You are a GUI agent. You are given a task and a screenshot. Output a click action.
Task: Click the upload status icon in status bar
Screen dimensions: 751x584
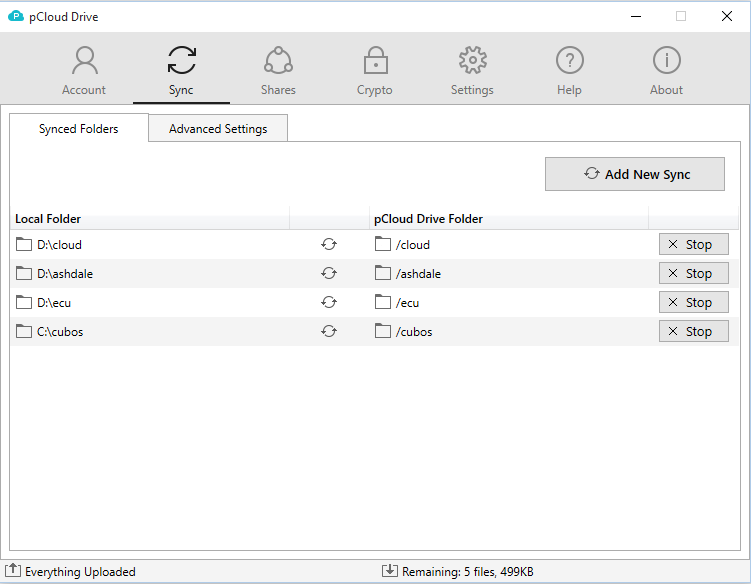tap(13, 571)
